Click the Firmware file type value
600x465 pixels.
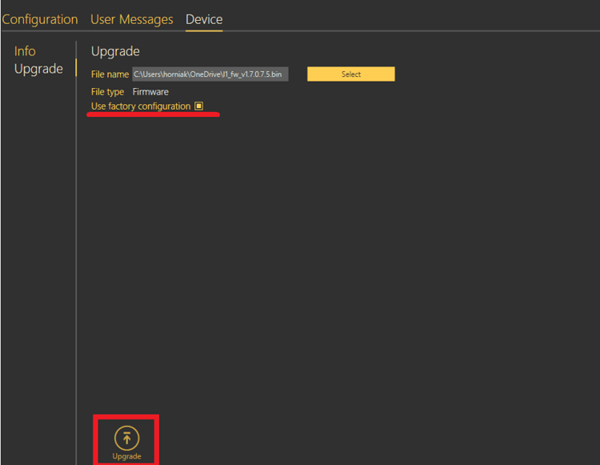[150, 92]
